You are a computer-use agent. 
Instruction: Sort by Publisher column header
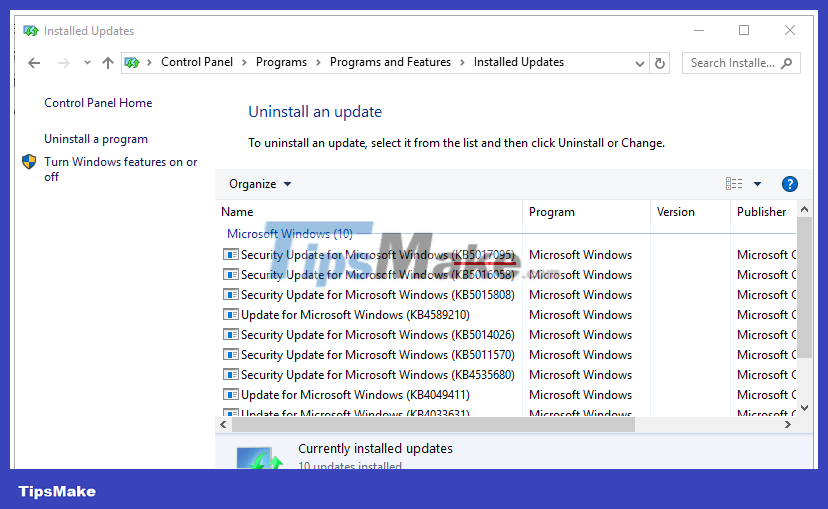[764, 212]
